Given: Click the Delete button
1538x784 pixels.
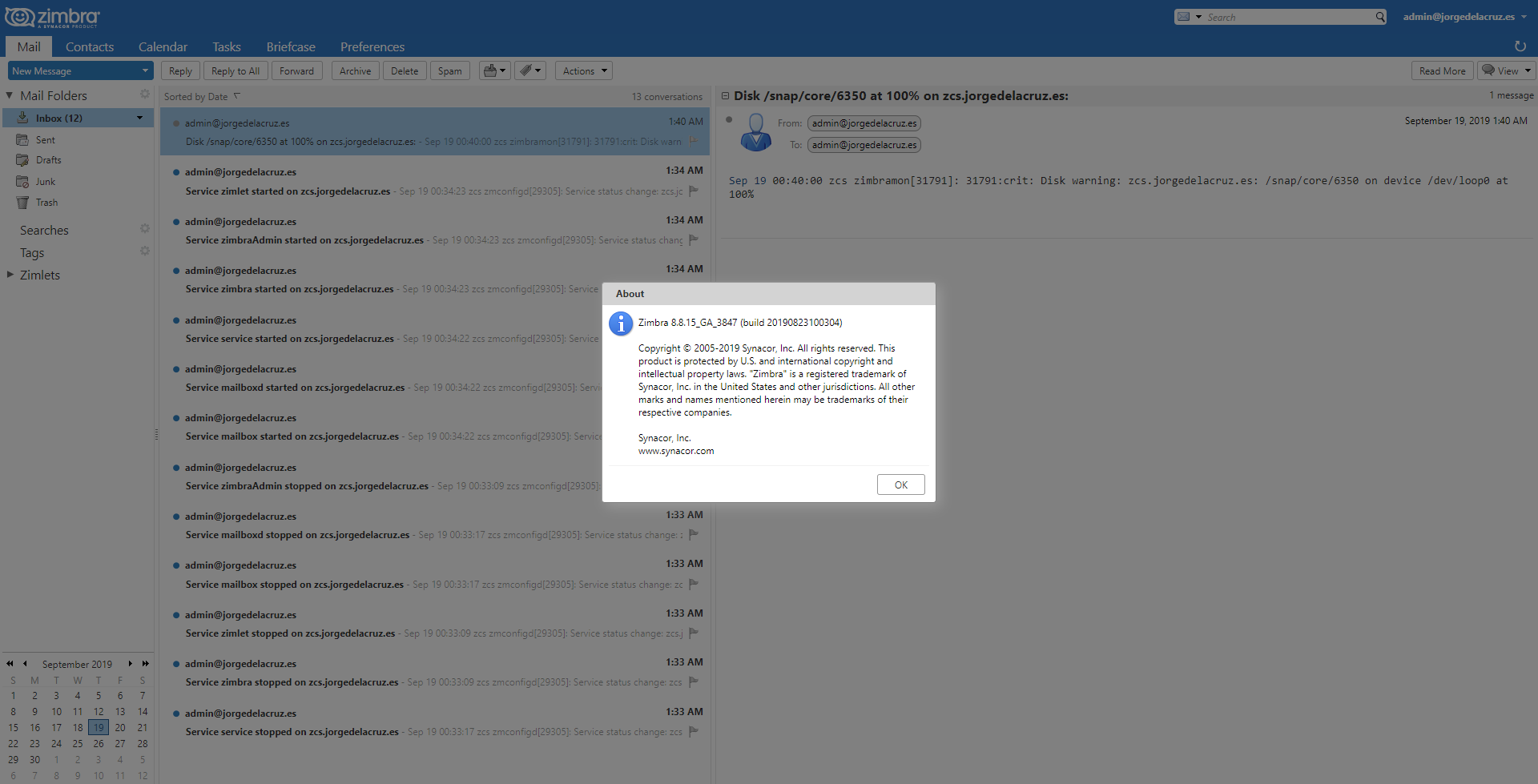Looking at the screenshot, I should [405, 70].
